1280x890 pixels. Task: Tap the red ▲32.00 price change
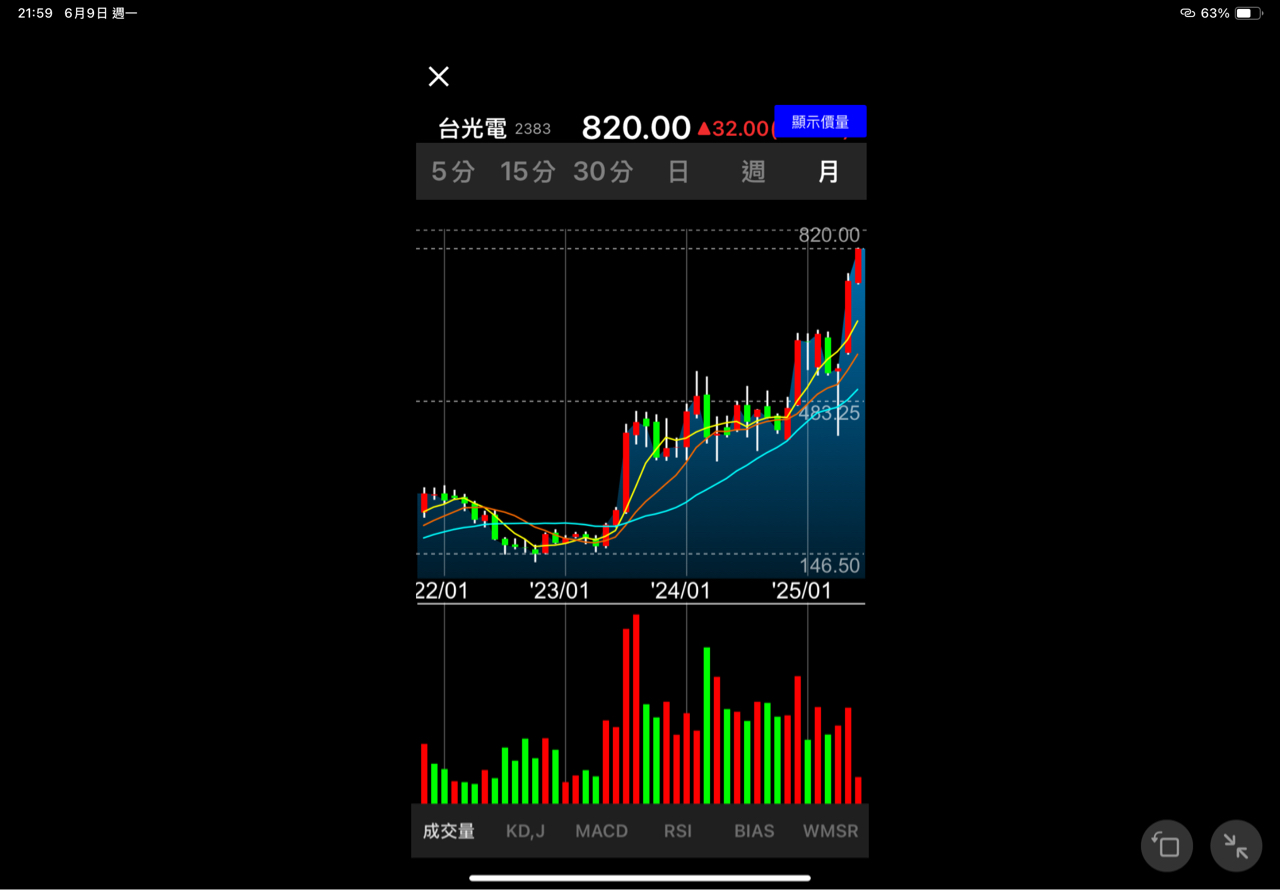point(733,128)
